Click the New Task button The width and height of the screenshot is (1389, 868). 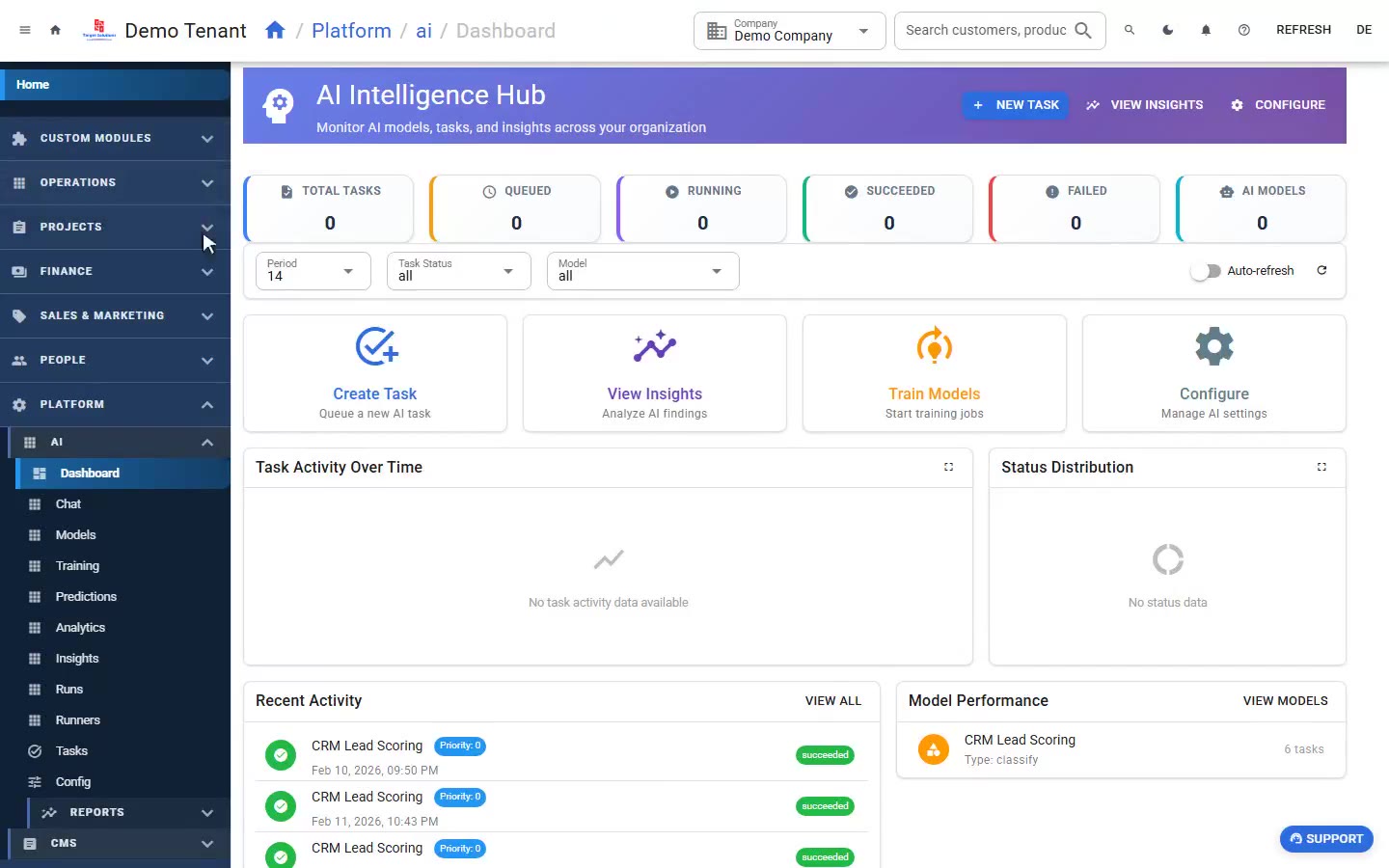pos(1016,105)
